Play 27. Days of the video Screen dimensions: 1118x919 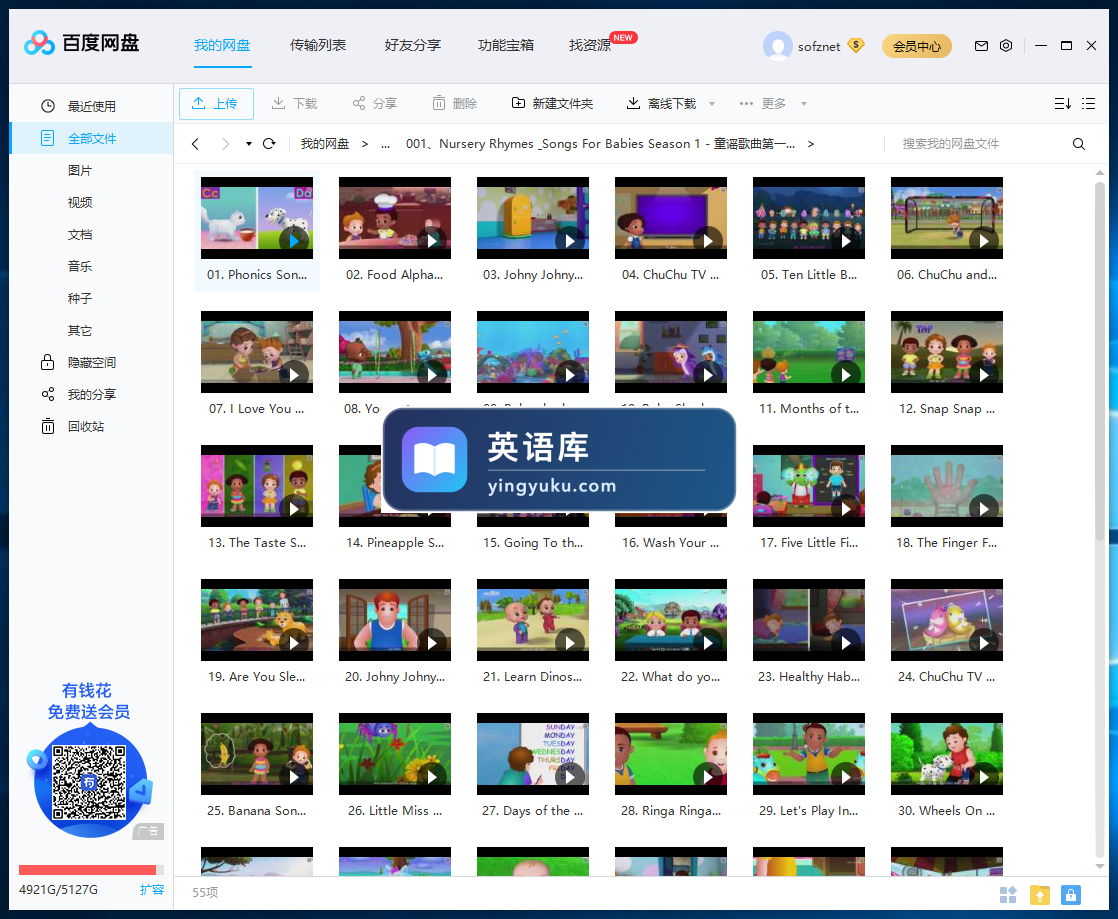(570, 776)
